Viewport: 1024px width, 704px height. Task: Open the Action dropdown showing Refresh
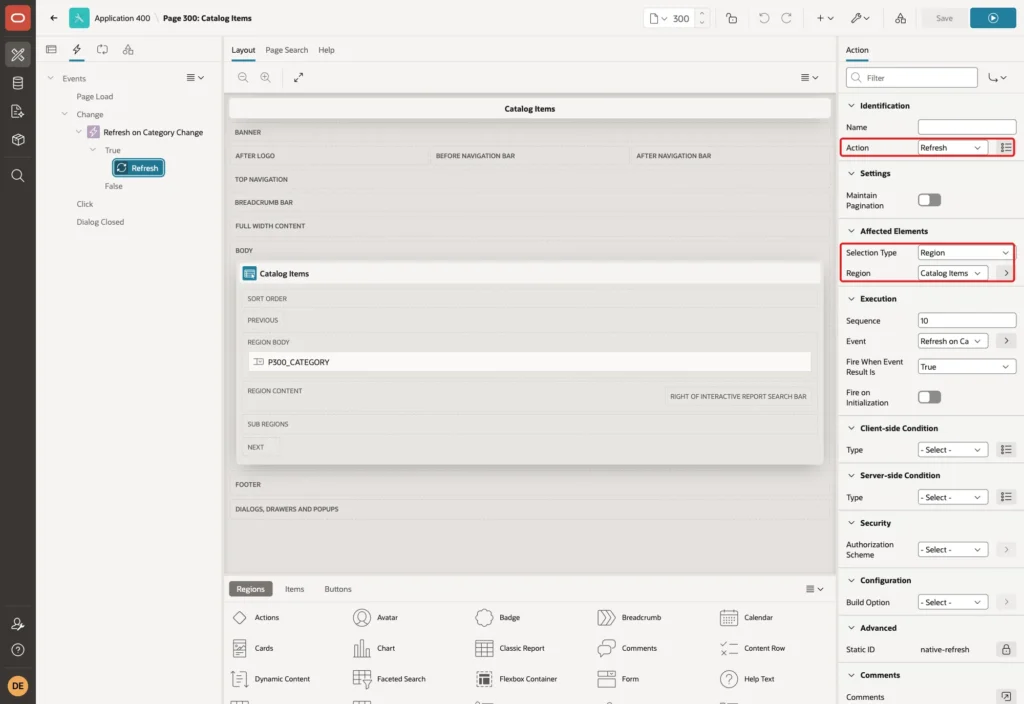[953, 148]
